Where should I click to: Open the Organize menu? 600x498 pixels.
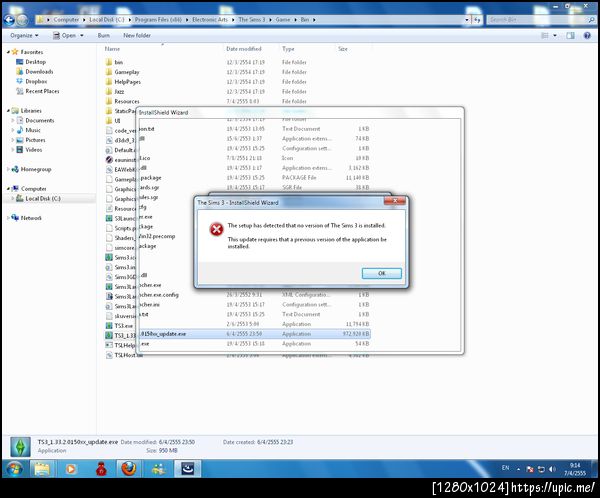point(24,35)
